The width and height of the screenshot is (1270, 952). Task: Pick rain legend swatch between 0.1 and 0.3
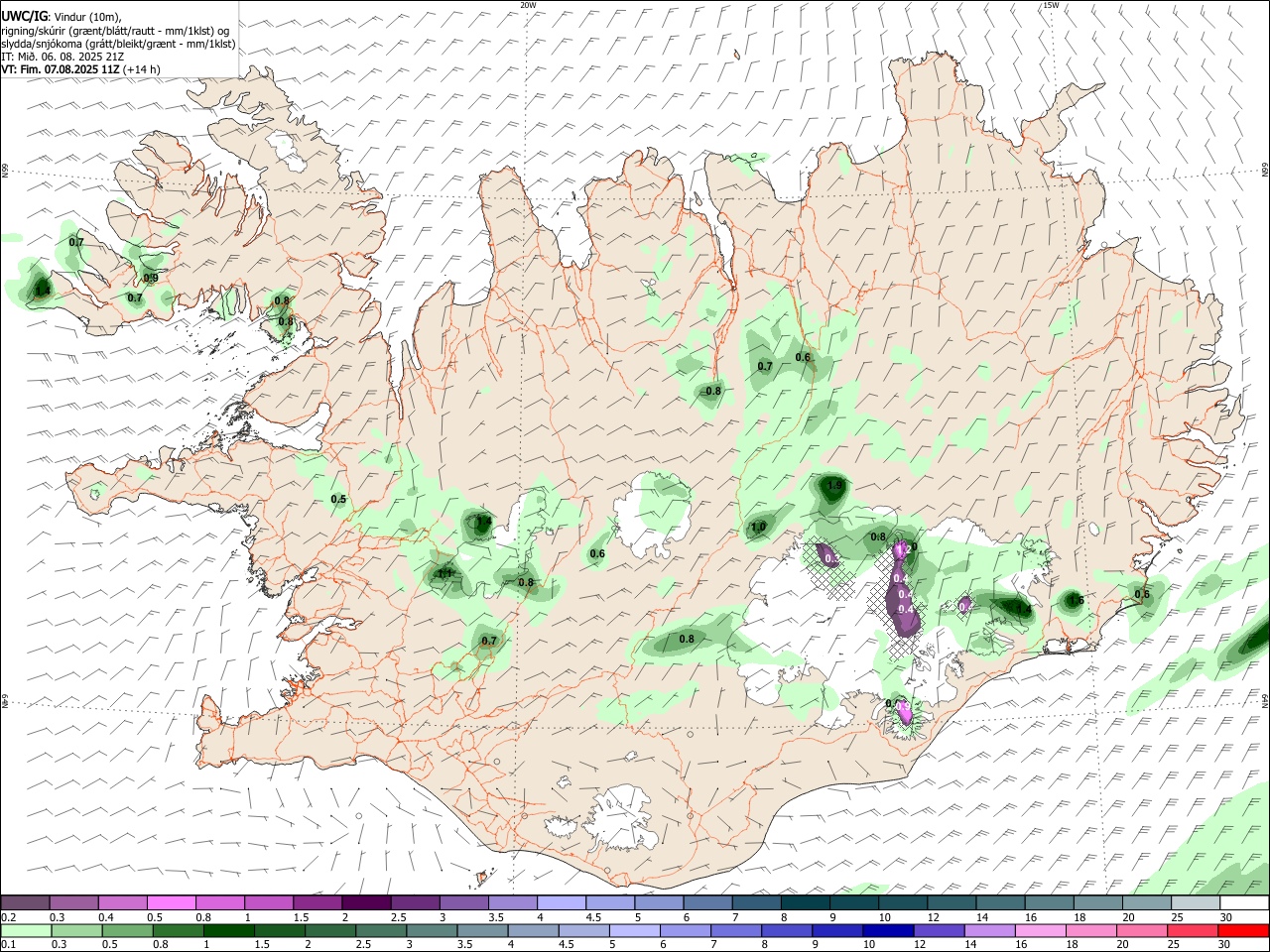tap(26, 930)
